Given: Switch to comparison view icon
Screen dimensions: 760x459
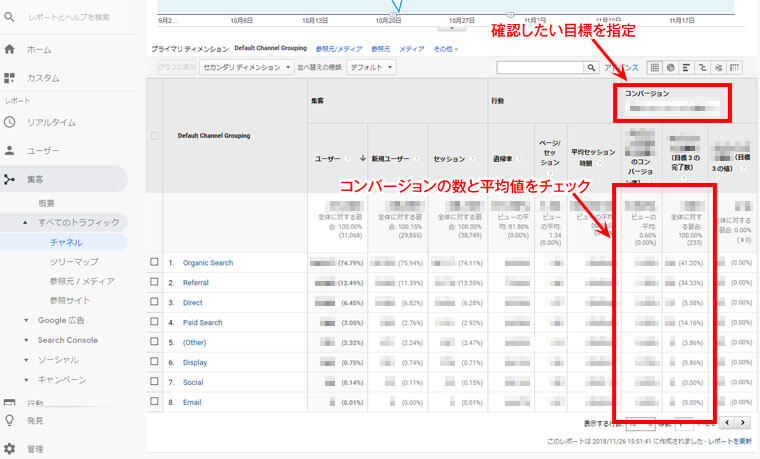Looking at the screenshot, I should click(x=702, y=67).
